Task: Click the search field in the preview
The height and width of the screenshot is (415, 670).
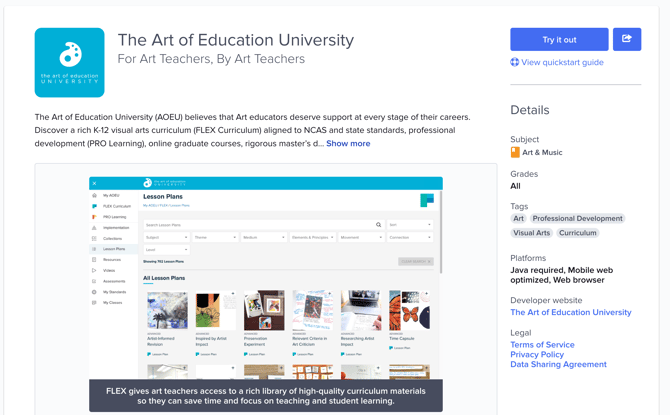Action: (260, 225)
